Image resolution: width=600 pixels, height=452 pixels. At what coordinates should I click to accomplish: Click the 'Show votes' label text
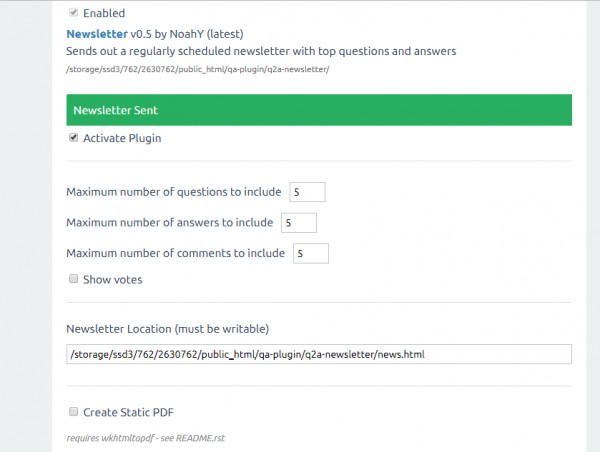[x=112, y=280]
